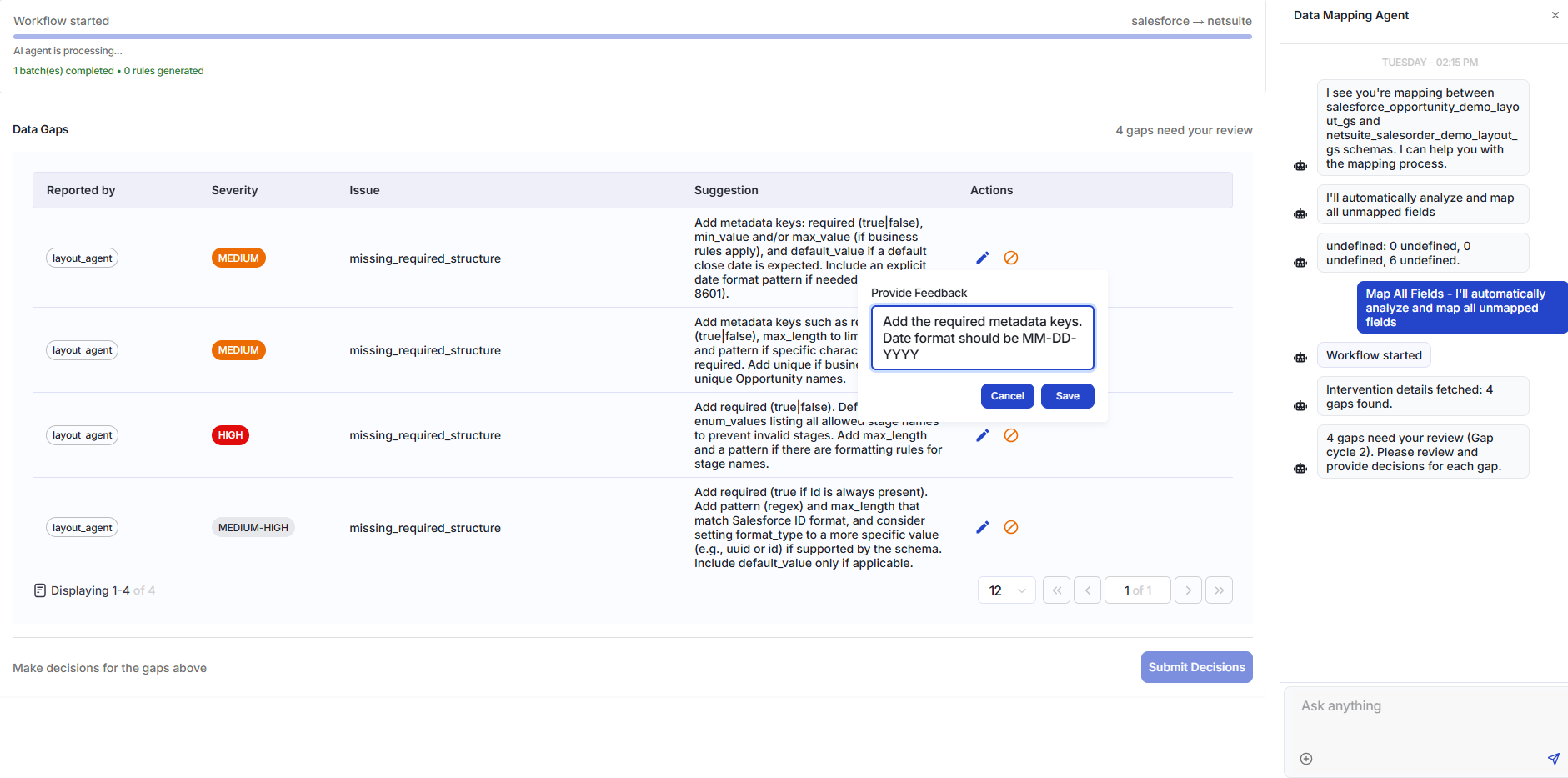Reject the HIGH severity gap suggestion

1011,435
